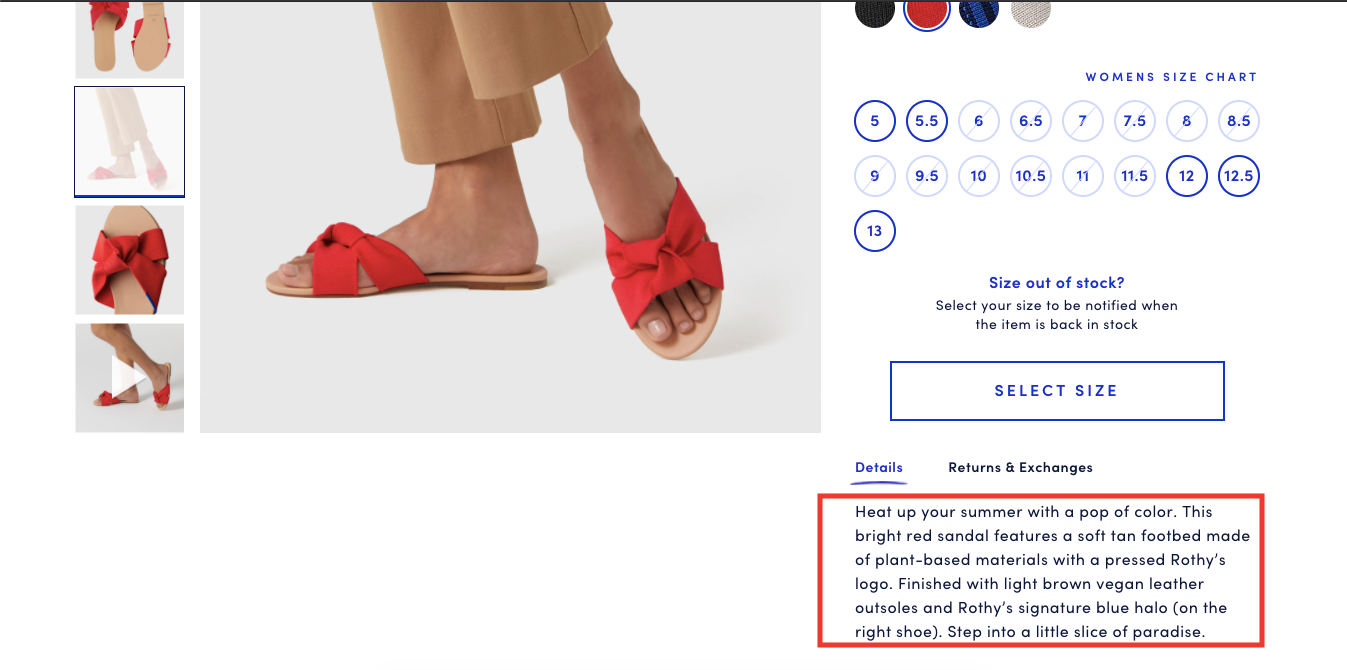
Task: Open the Returns & Exchanges tab
Action: click(1020, 467)
